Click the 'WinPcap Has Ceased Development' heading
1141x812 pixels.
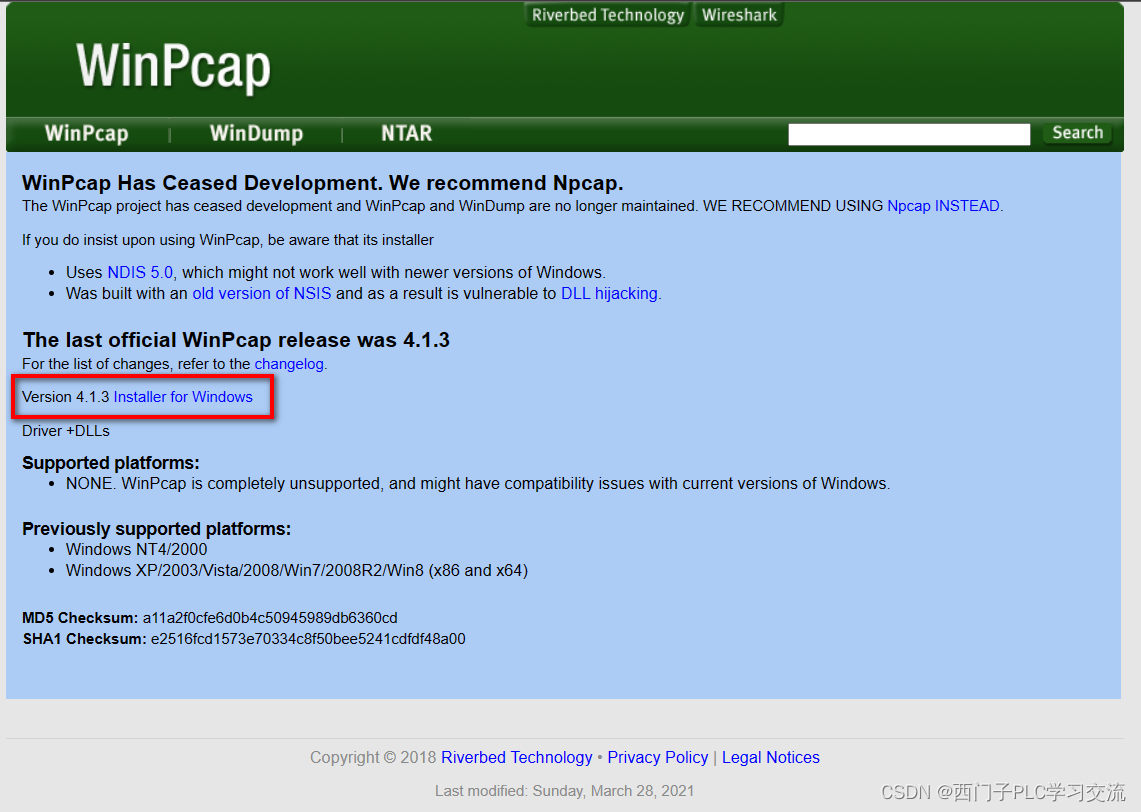pyautogui.click(x=322, y=183)
